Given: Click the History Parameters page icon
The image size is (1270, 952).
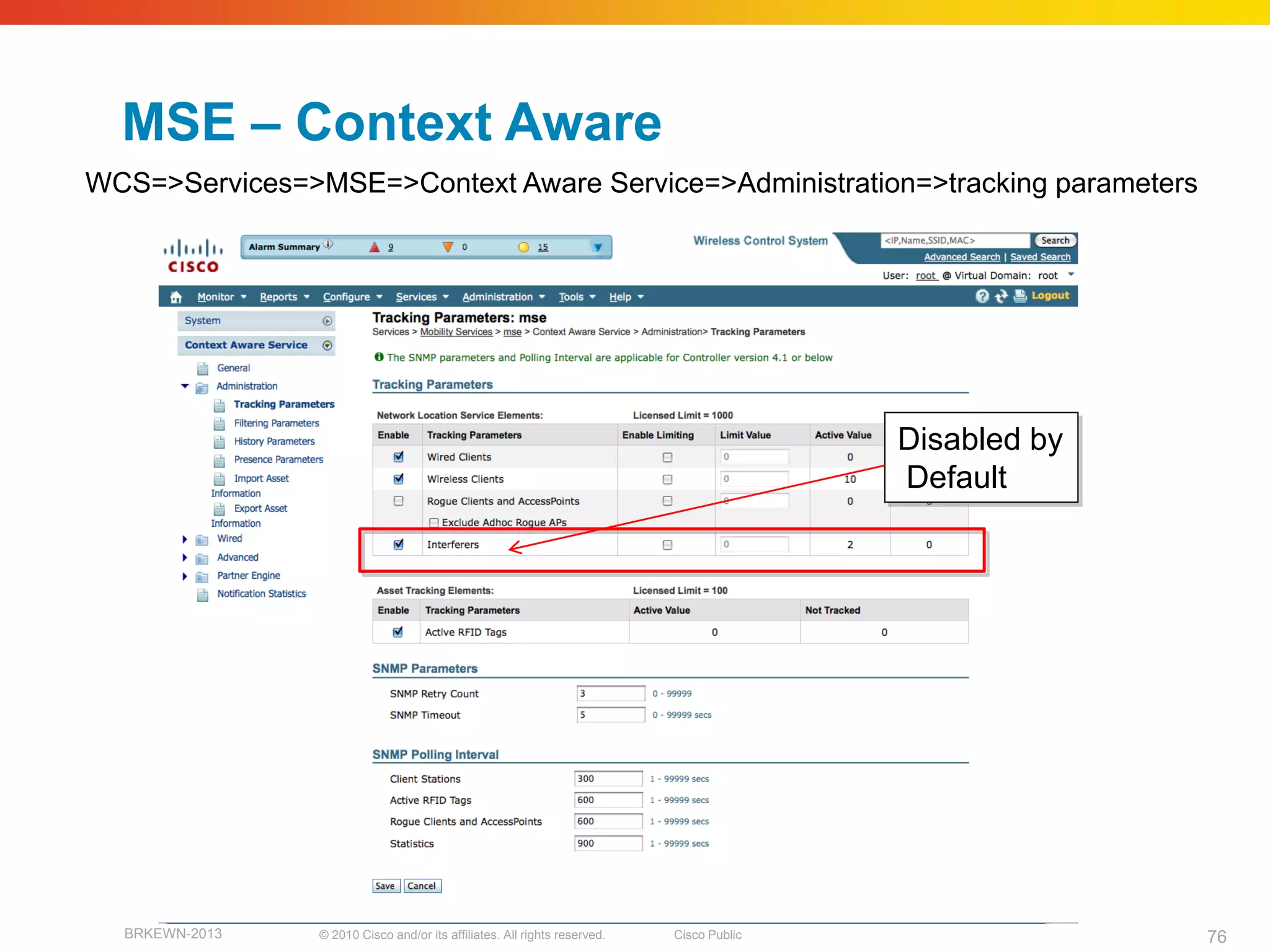Looking at the screenshot, I should point(220,443).
